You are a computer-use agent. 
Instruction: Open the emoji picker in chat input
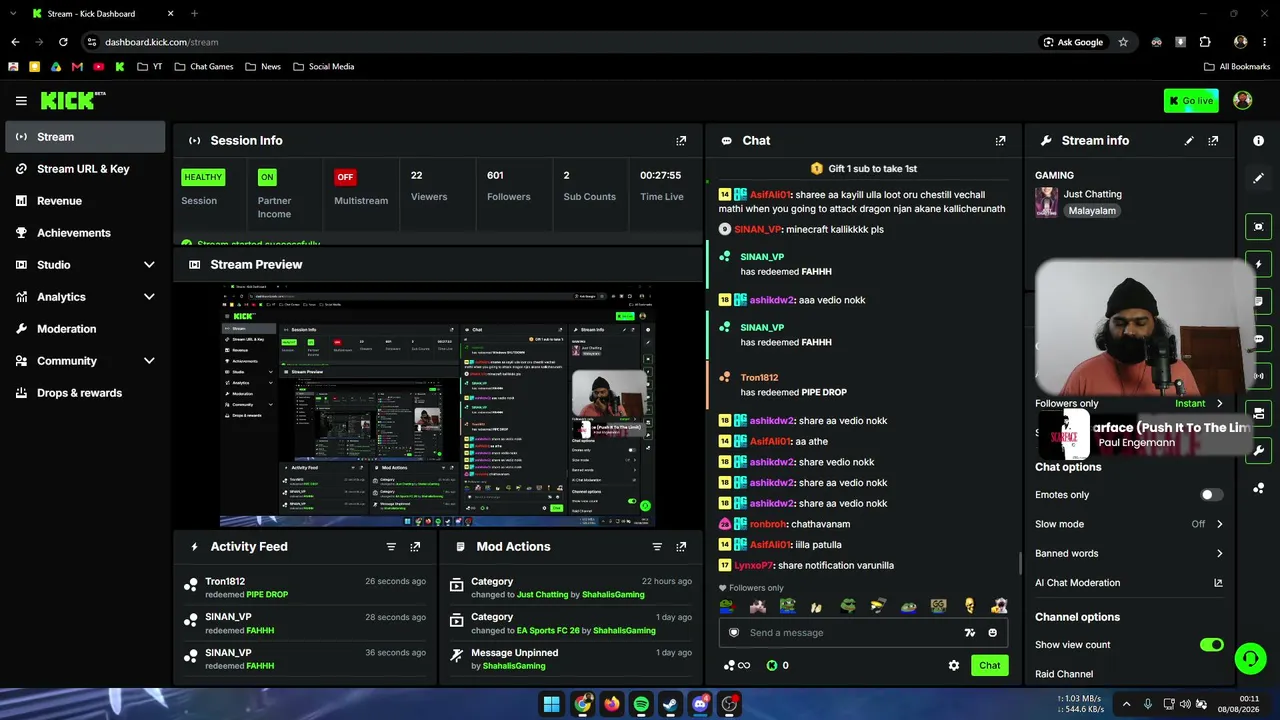992,633
